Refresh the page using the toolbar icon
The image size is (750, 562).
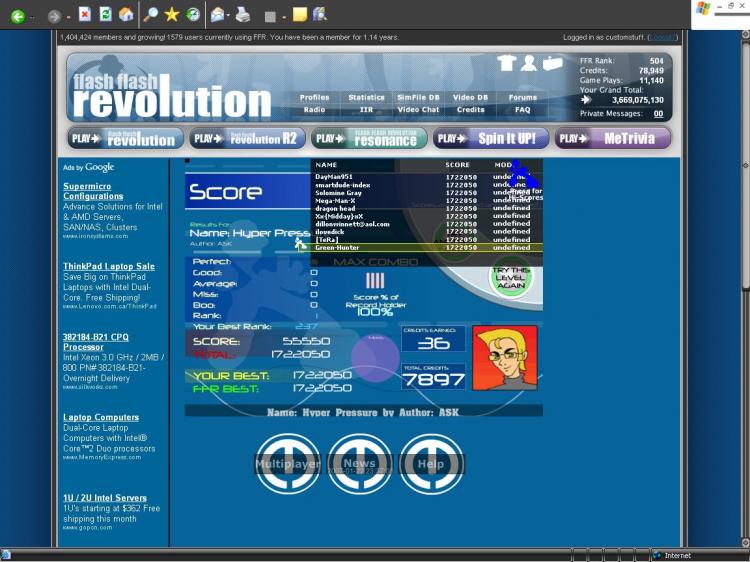pos(105,15)
